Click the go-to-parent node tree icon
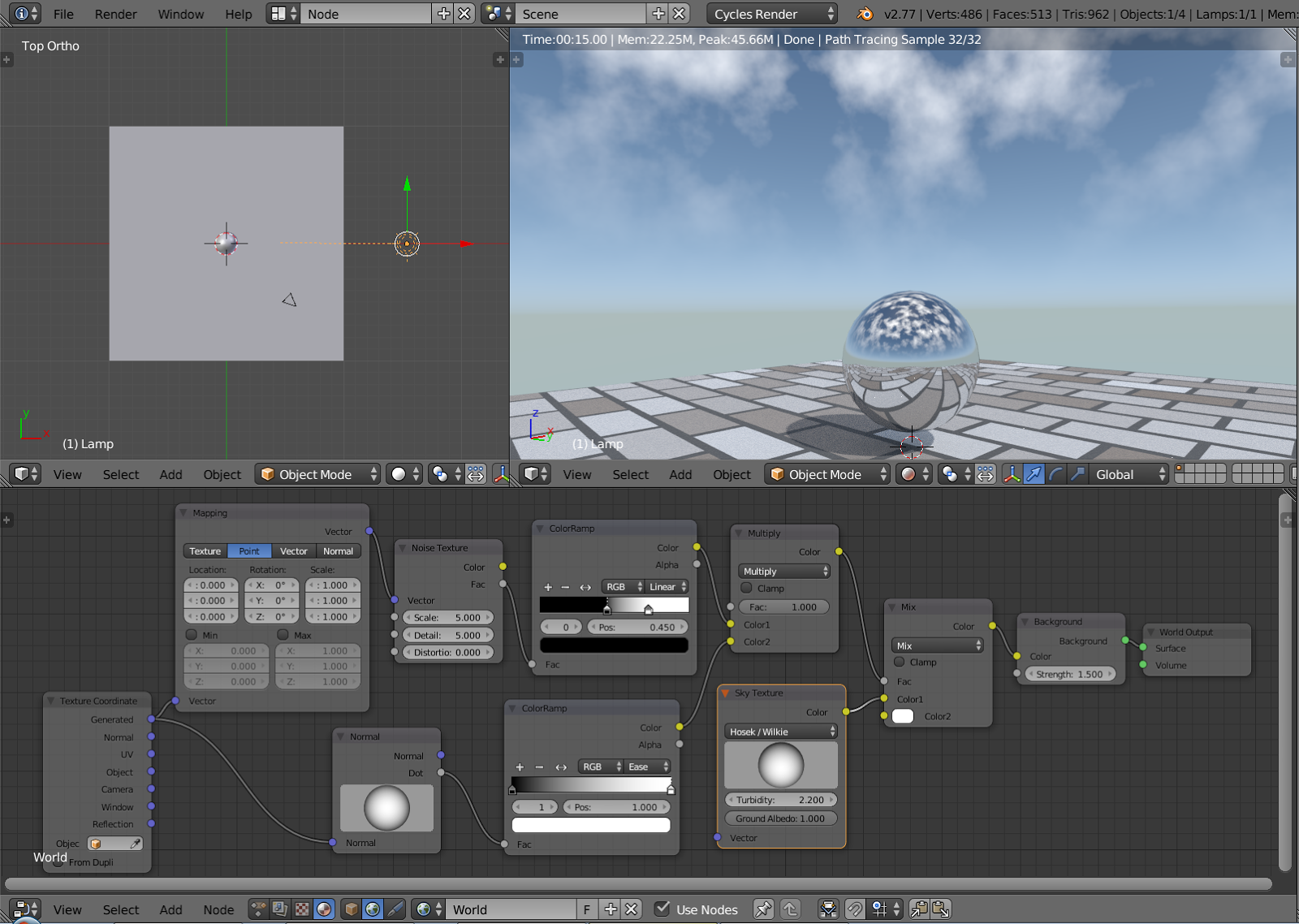Viewport: 1299px width, 924px height. 791,909
